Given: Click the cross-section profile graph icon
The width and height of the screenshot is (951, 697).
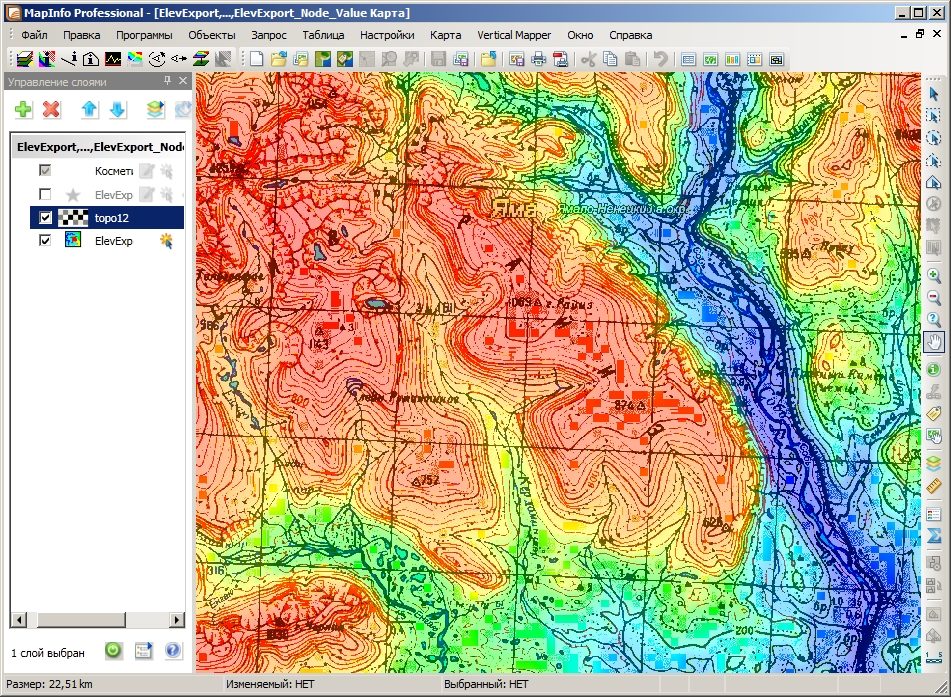Looking at the screenshot, I should [x=113, y=59].
